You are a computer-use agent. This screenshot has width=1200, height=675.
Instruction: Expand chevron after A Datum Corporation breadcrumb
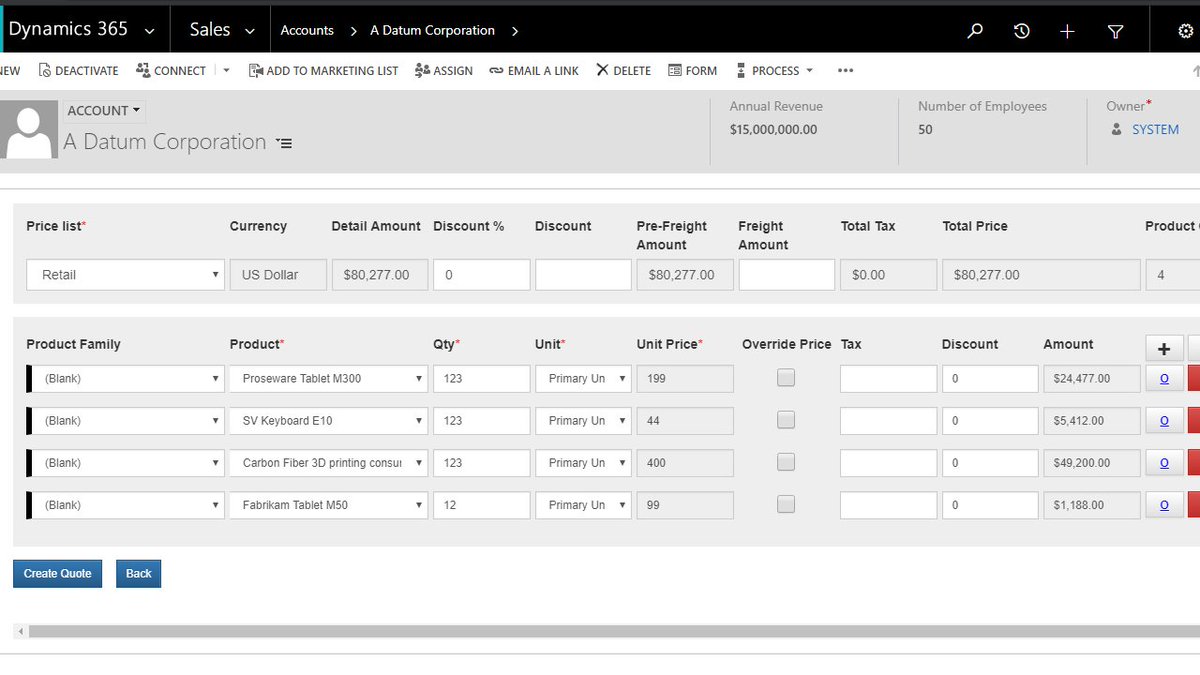point(514,31)
